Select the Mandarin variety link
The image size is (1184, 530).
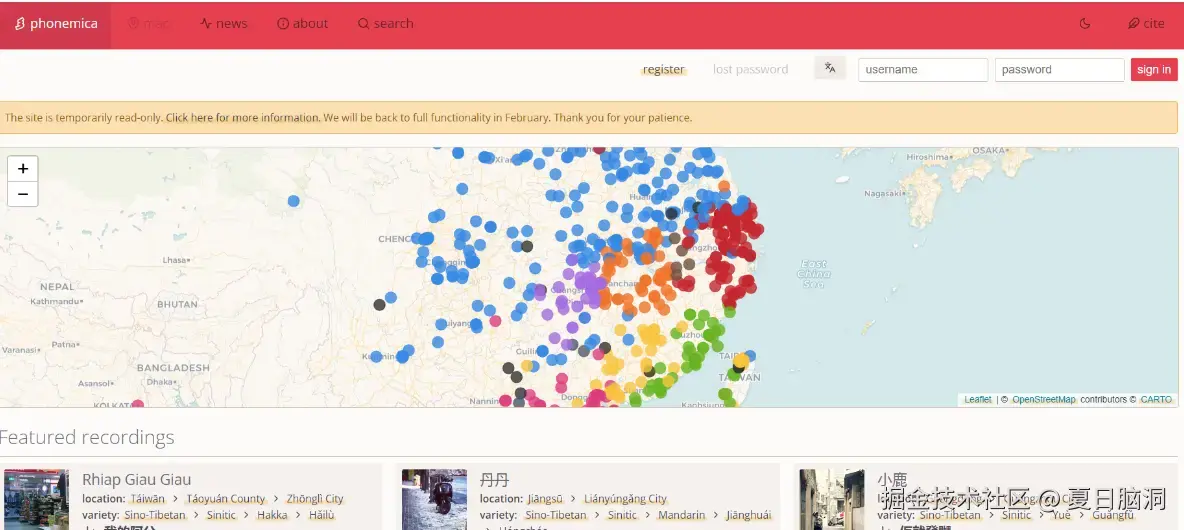681,516
